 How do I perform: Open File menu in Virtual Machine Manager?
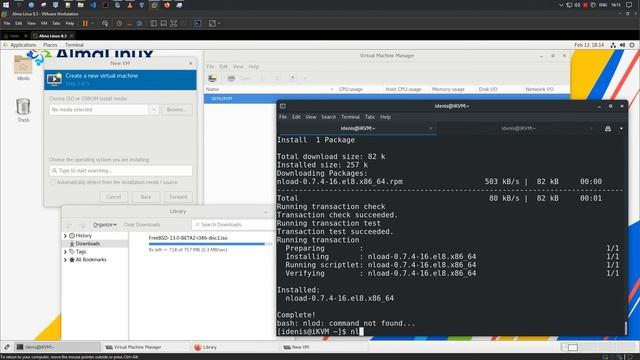210,67
